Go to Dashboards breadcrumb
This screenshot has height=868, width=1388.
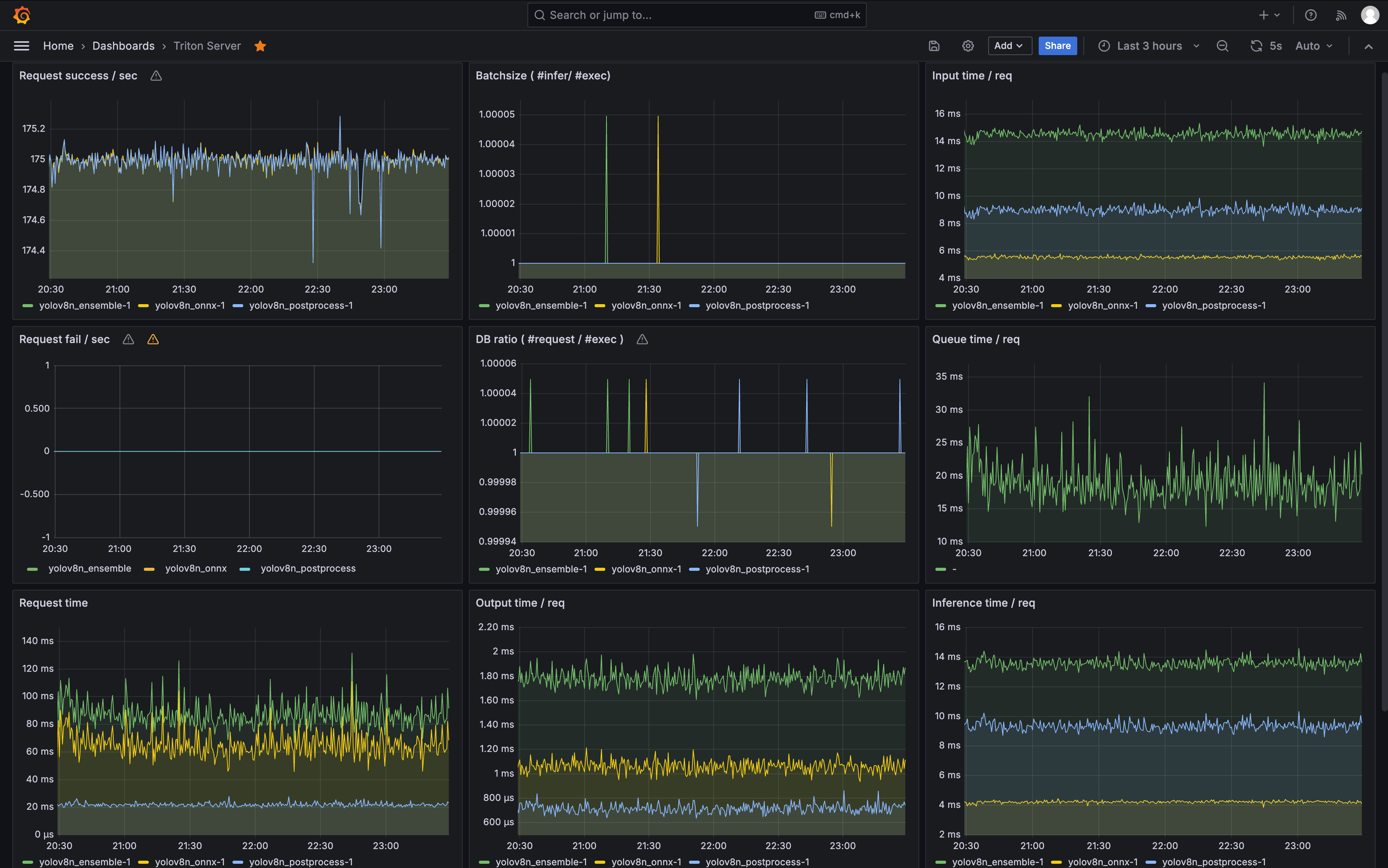click(x=123, y=46)
